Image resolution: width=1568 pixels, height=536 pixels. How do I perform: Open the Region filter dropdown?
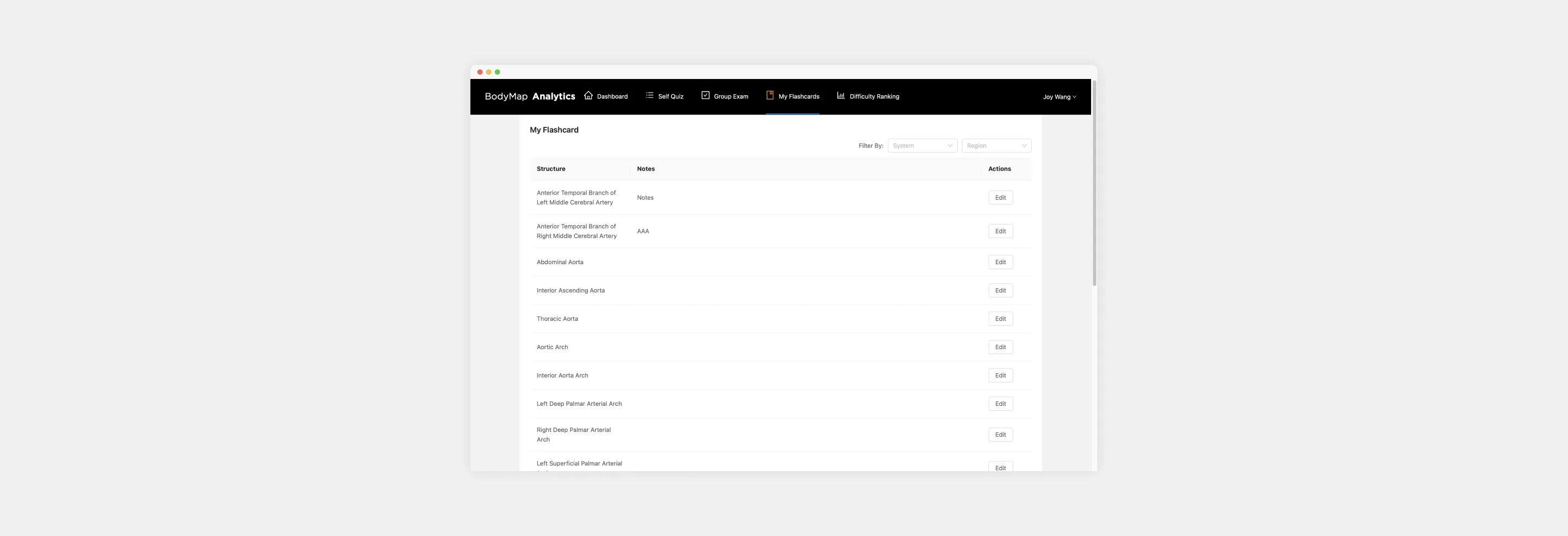tap(996, 145)
